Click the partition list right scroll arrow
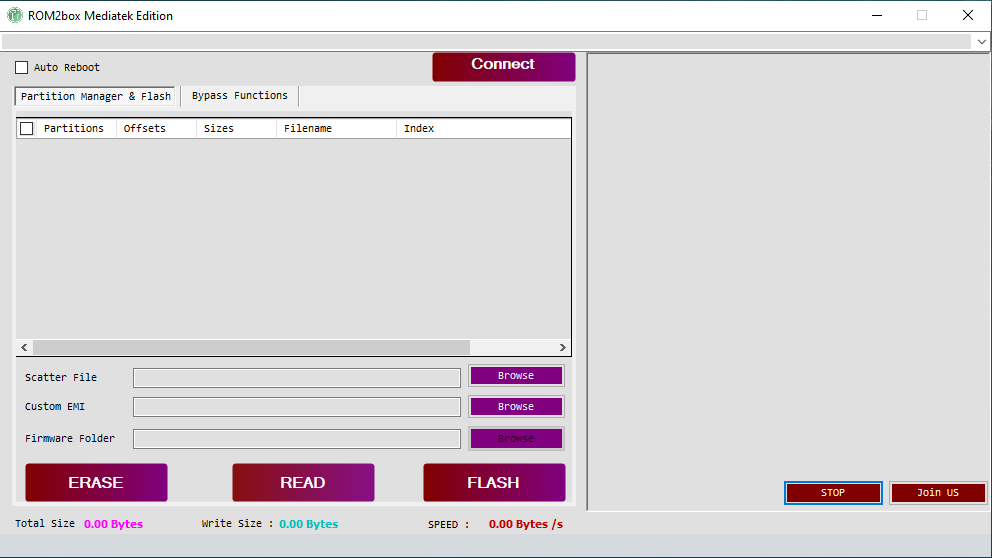The image size is (992, 558). pyautogui.click(x=562, y=347)
